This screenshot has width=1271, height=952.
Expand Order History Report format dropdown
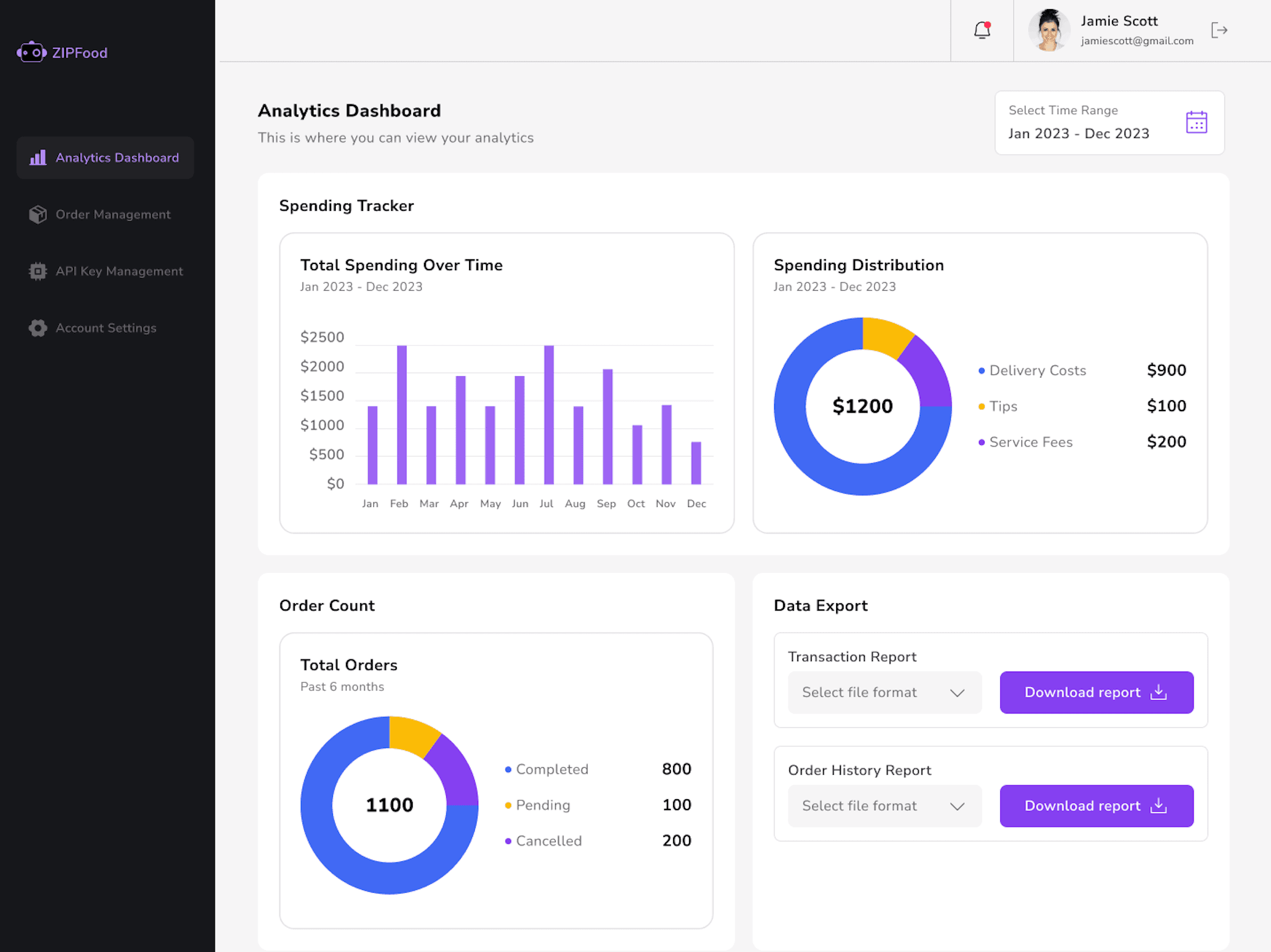coord(885,805)
